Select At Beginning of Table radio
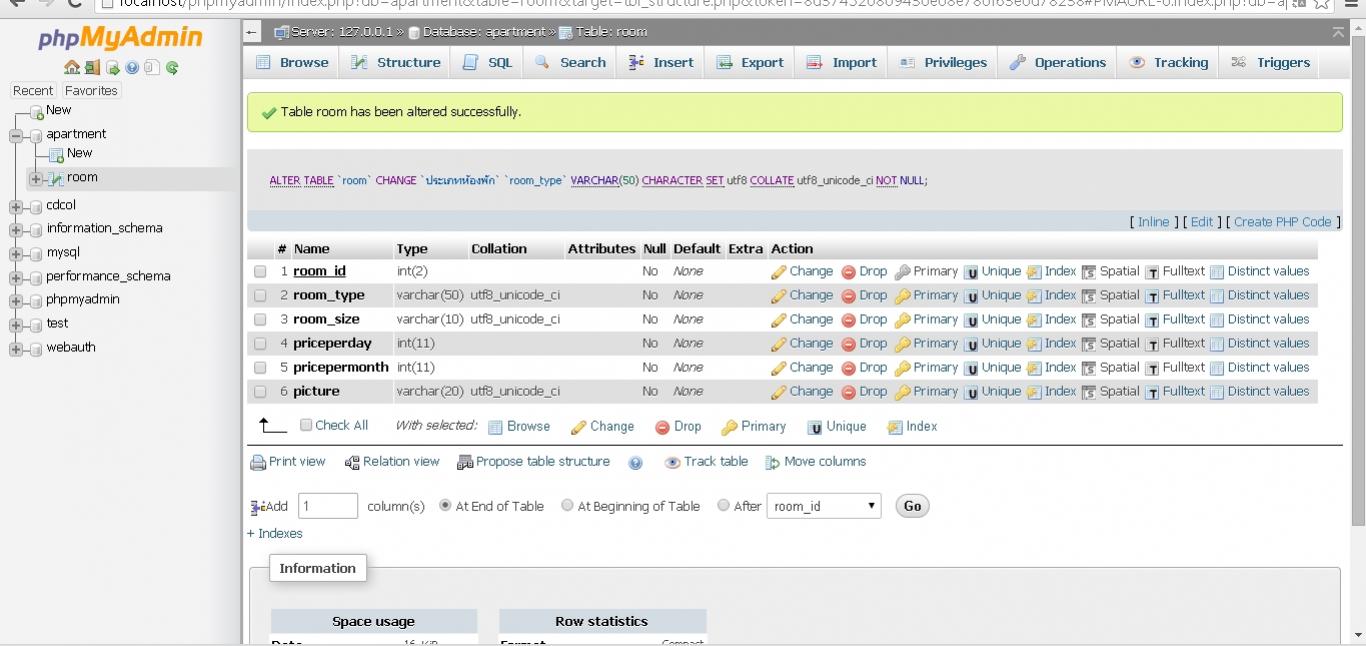The width and height of the screenshot is (1366, 646). coord(567,505)
